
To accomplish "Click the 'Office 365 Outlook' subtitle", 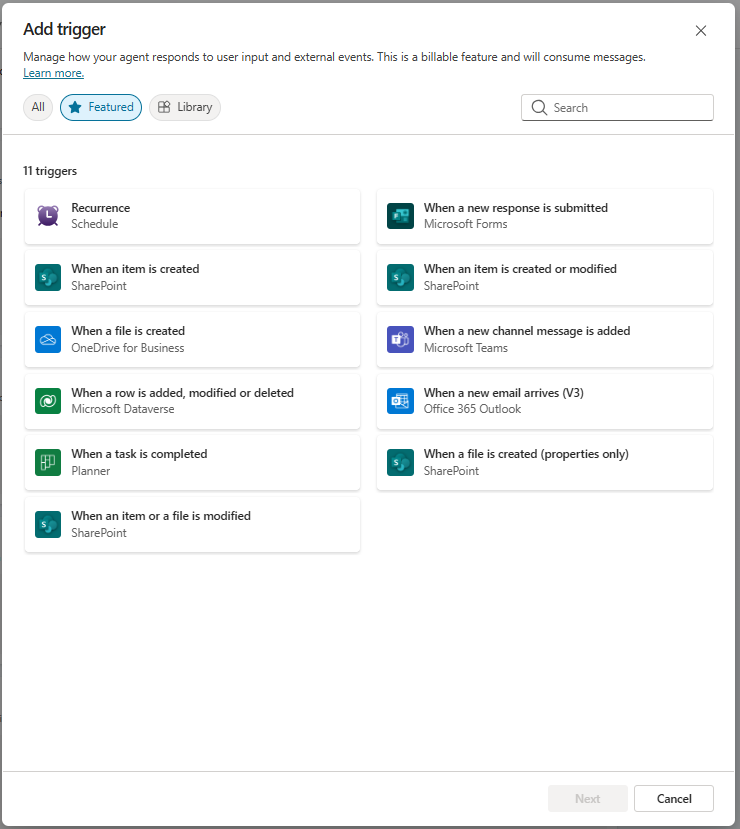I will coord(473,409).
